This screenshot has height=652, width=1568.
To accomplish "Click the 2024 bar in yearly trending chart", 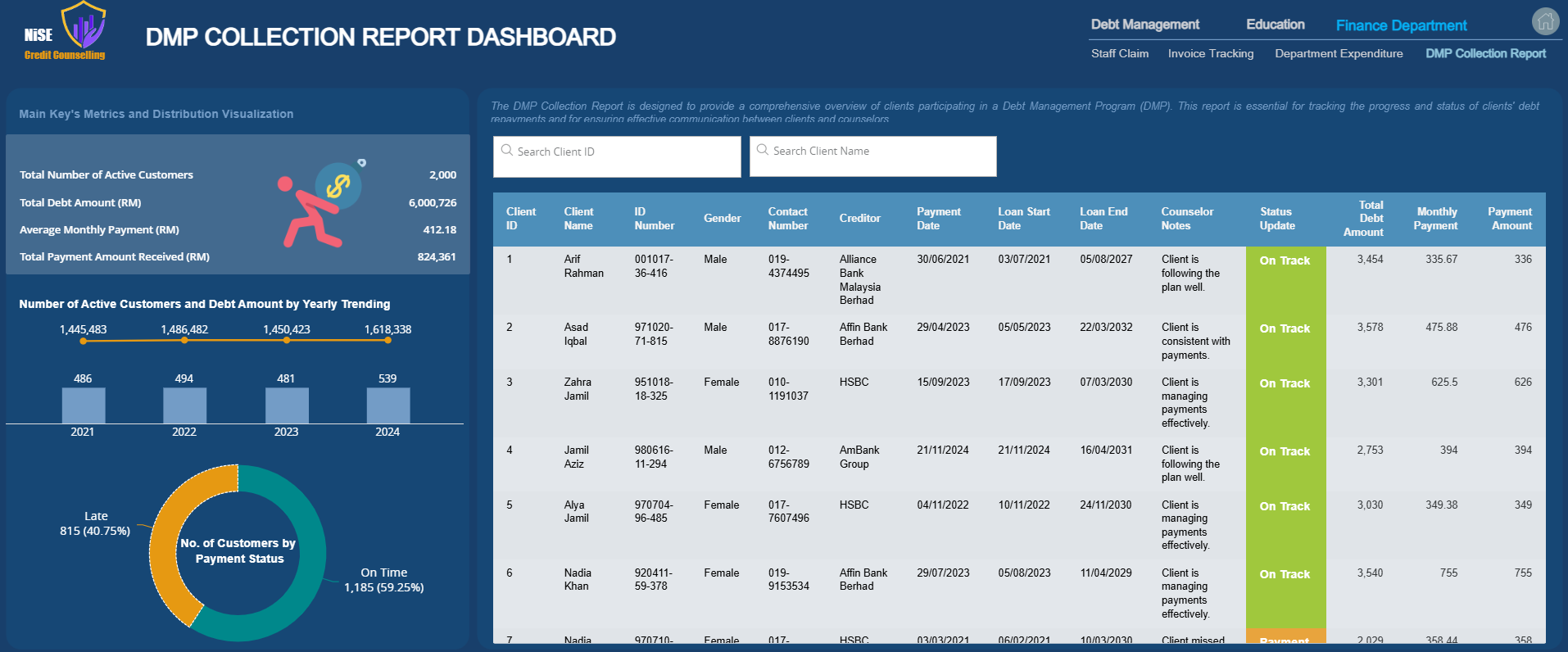I will [x=387, y=405].
